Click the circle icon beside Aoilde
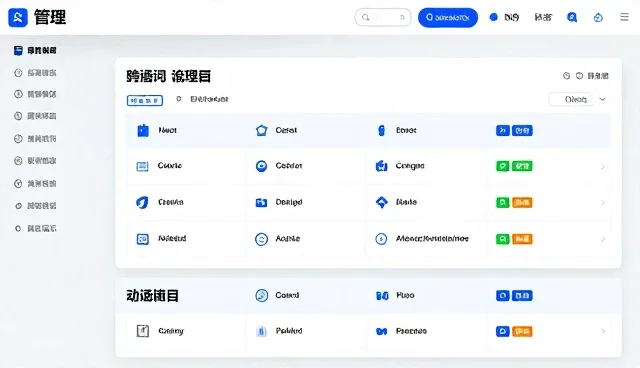Viewport: 640px width, 368px height. coord(261,239)
